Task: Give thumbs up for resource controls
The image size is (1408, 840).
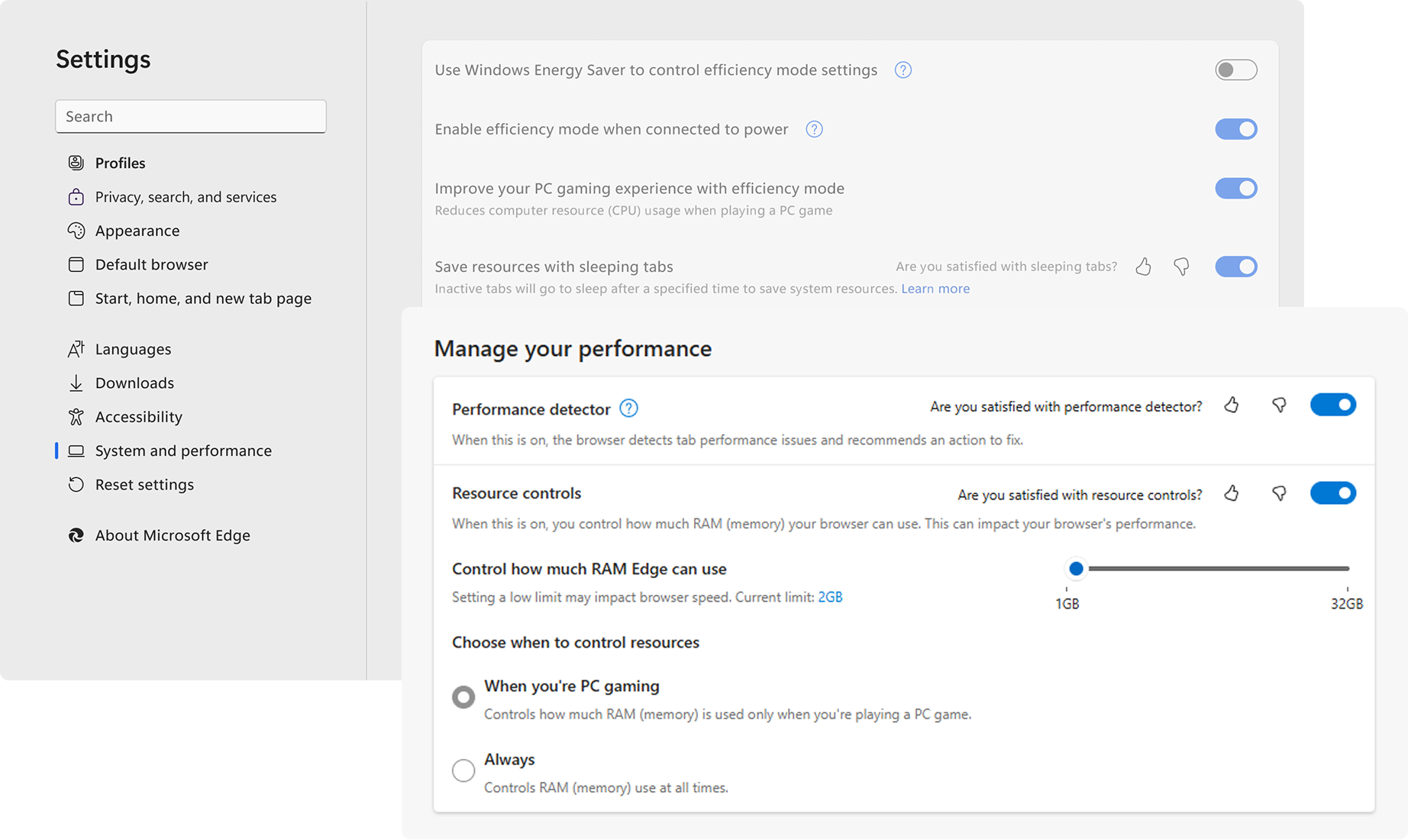Action: (1232, 493)
